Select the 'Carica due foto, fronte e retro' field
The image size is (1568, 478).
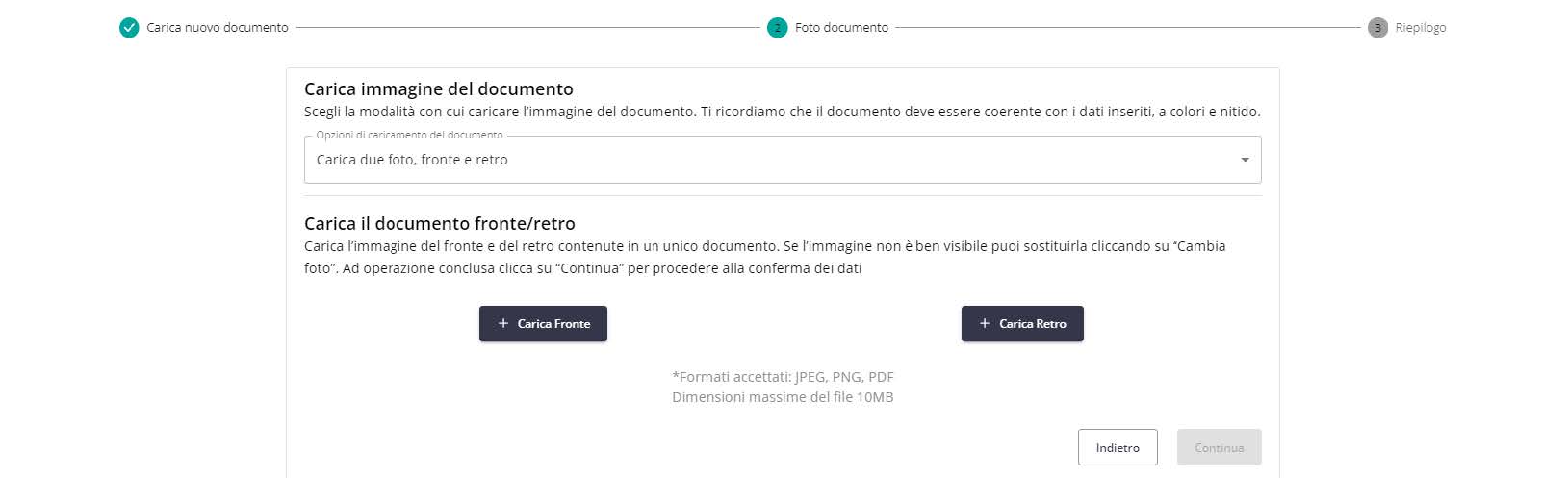pyautogui.click(x=783, y=160)
